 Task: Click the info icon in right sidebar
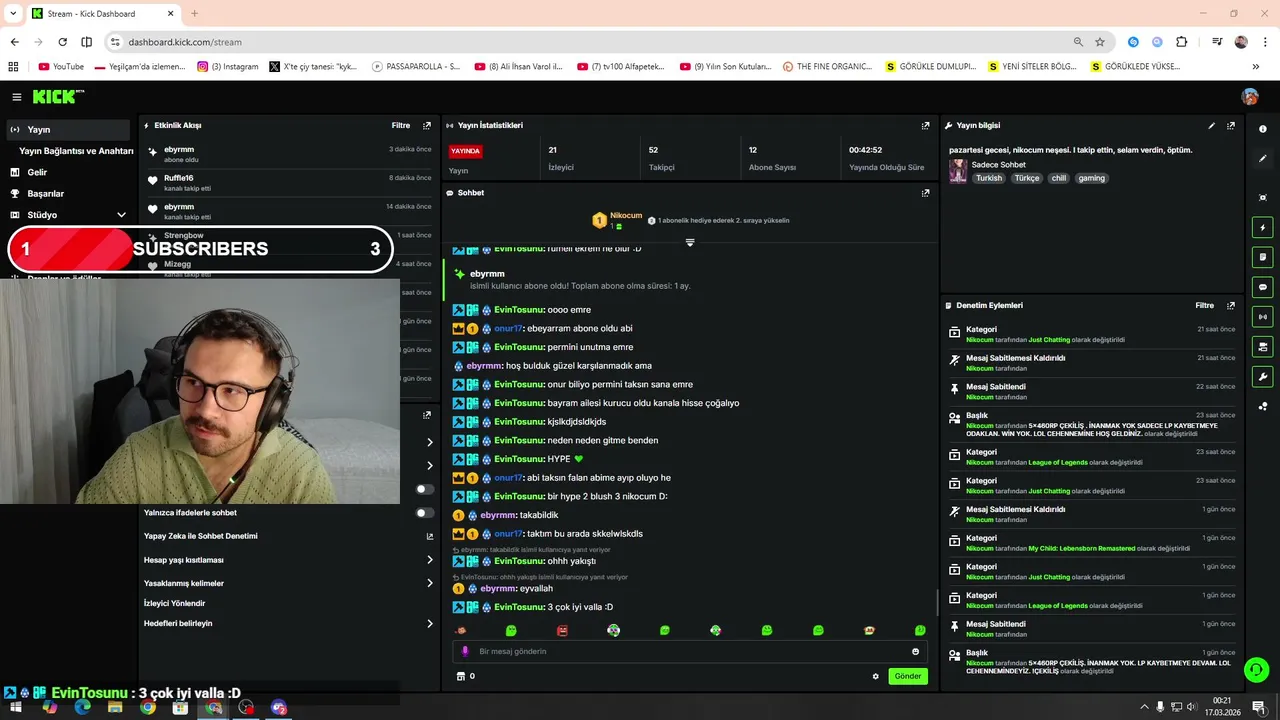coord(1263,129)
